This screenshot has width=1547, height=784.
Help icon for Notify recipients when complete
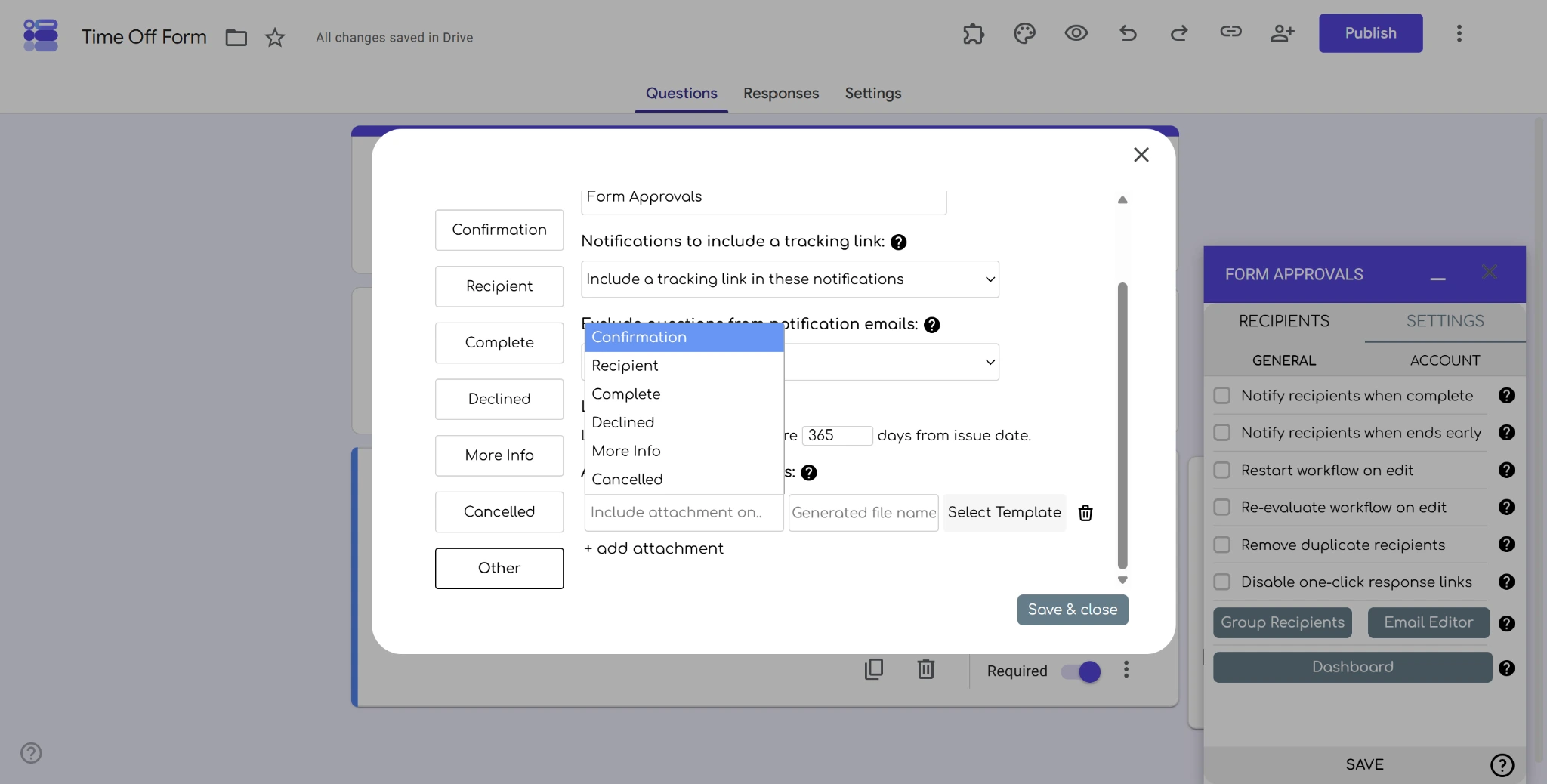(x=1506, y=395)
